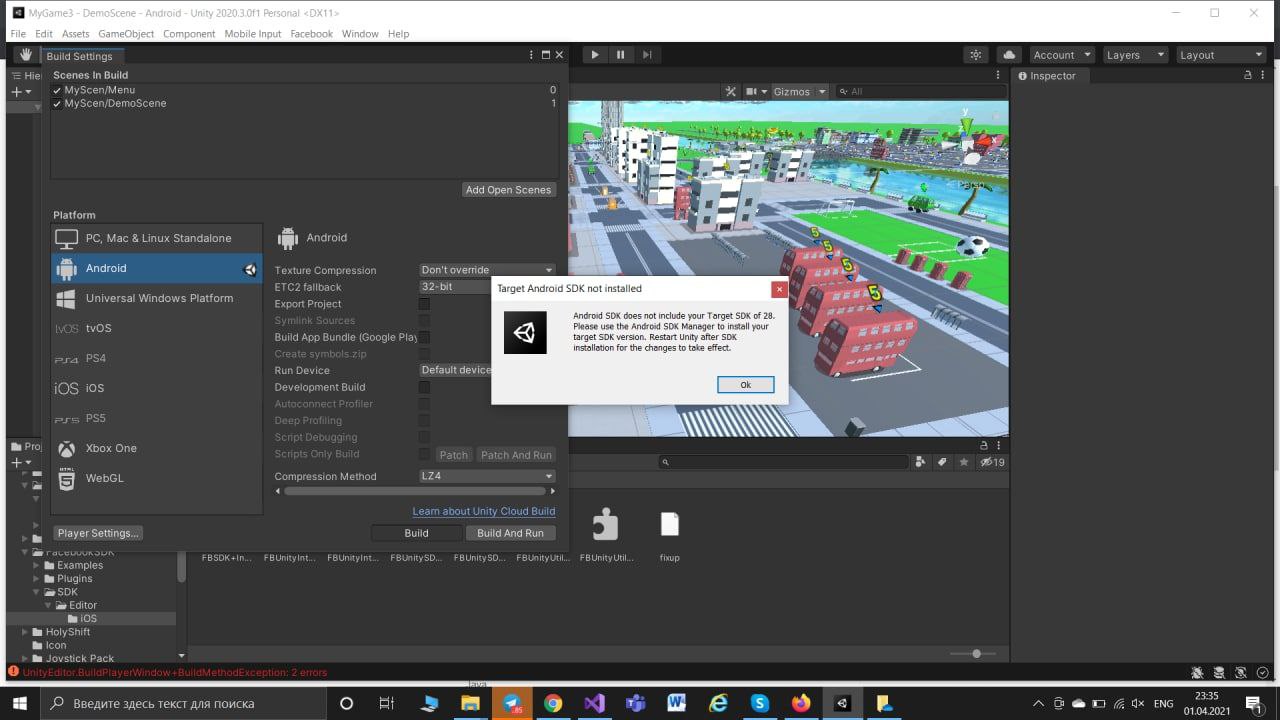
Task: Open the Mobile Input menu
Action: tap(253, 33)
